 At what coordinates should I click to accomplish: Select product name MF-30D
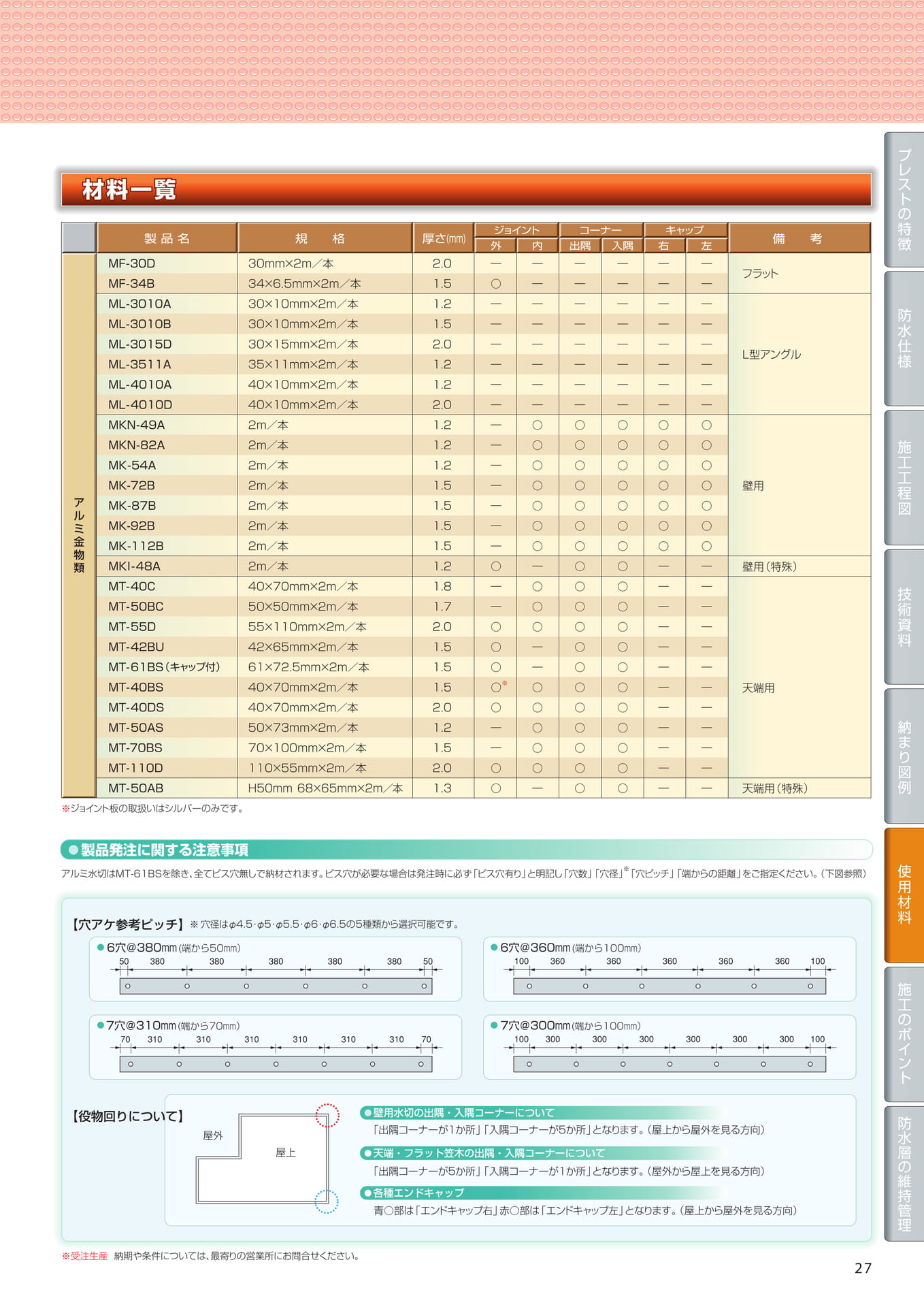(x=132, y=263)
